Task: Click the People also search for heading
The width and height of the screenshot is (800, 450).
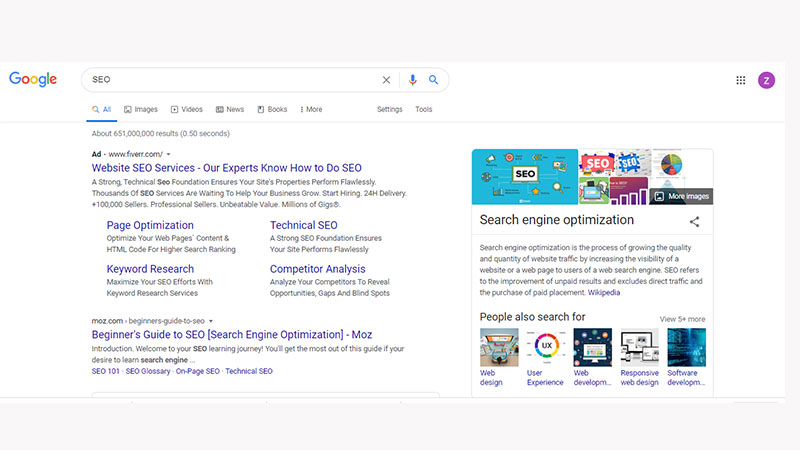Action: (x=532, y=317)
